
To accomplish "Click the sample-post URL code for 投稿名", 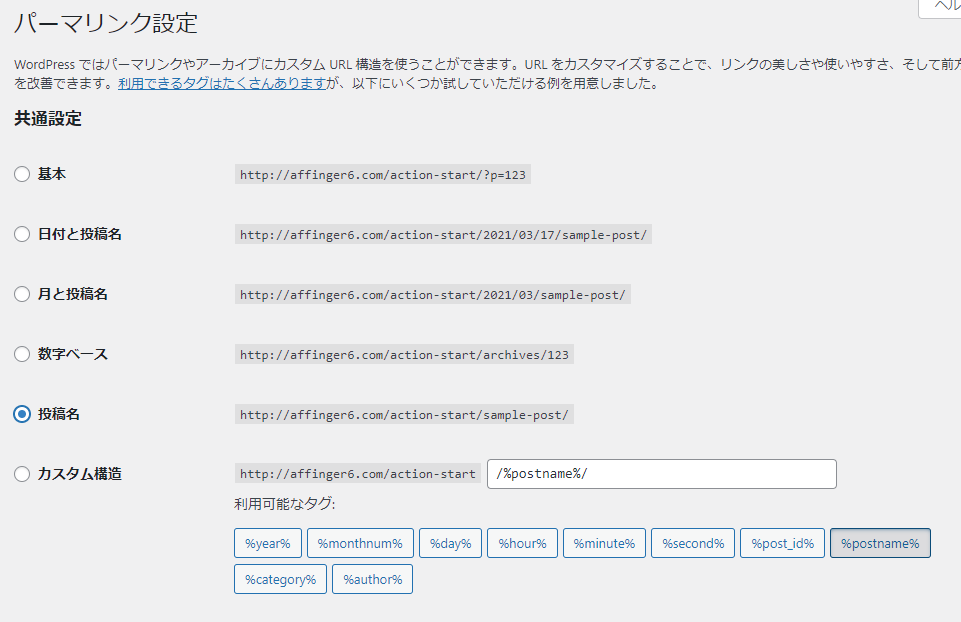I will point(405,415).
